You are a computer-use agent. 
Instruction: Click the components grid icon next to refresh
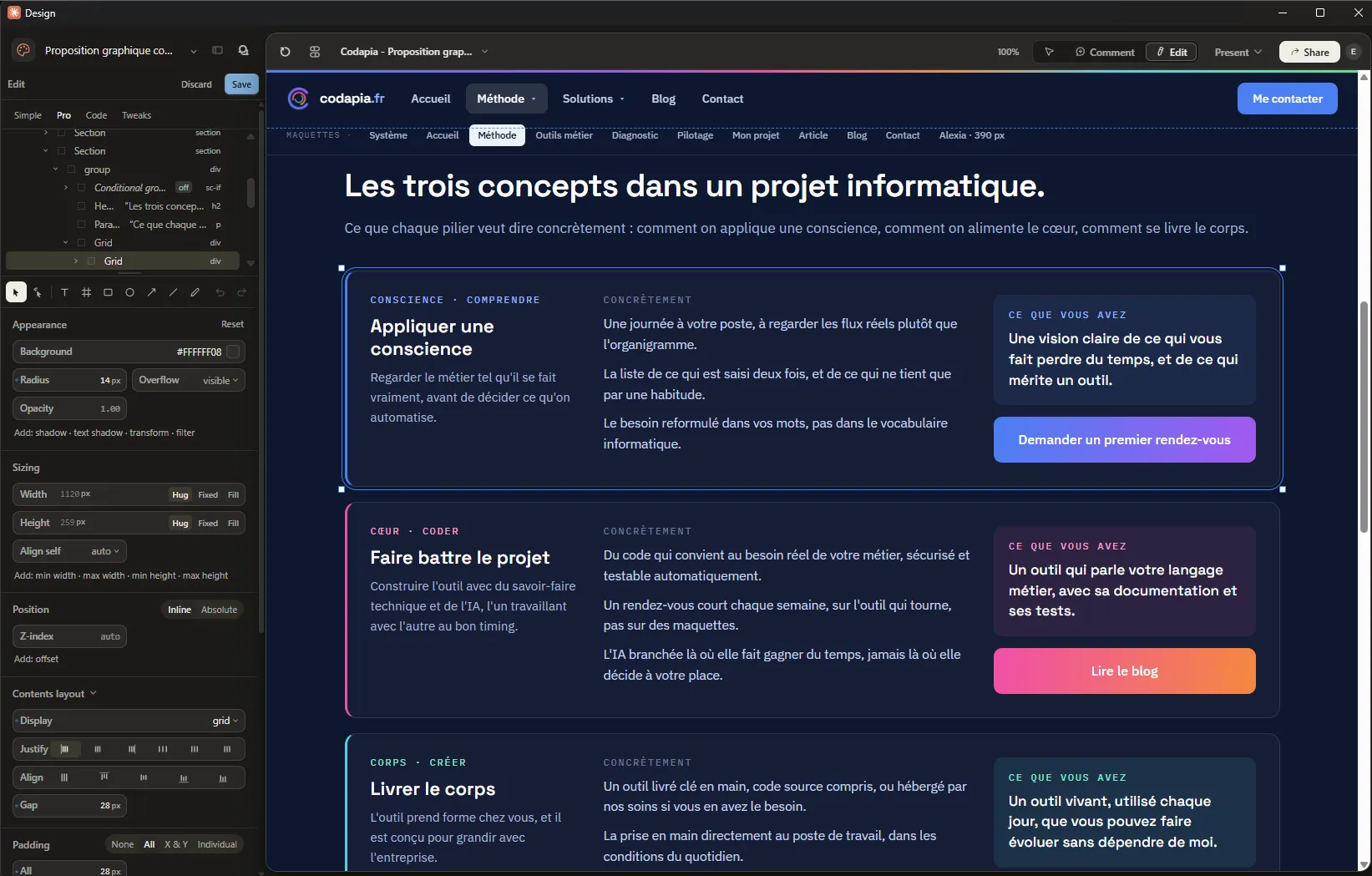(315, 52)
